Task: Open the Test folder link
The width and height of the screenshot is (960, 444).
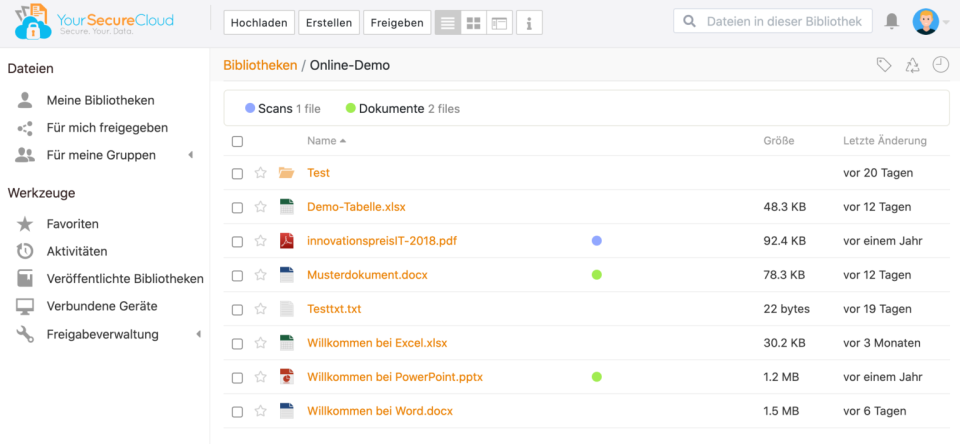Action: coord(318,173)
